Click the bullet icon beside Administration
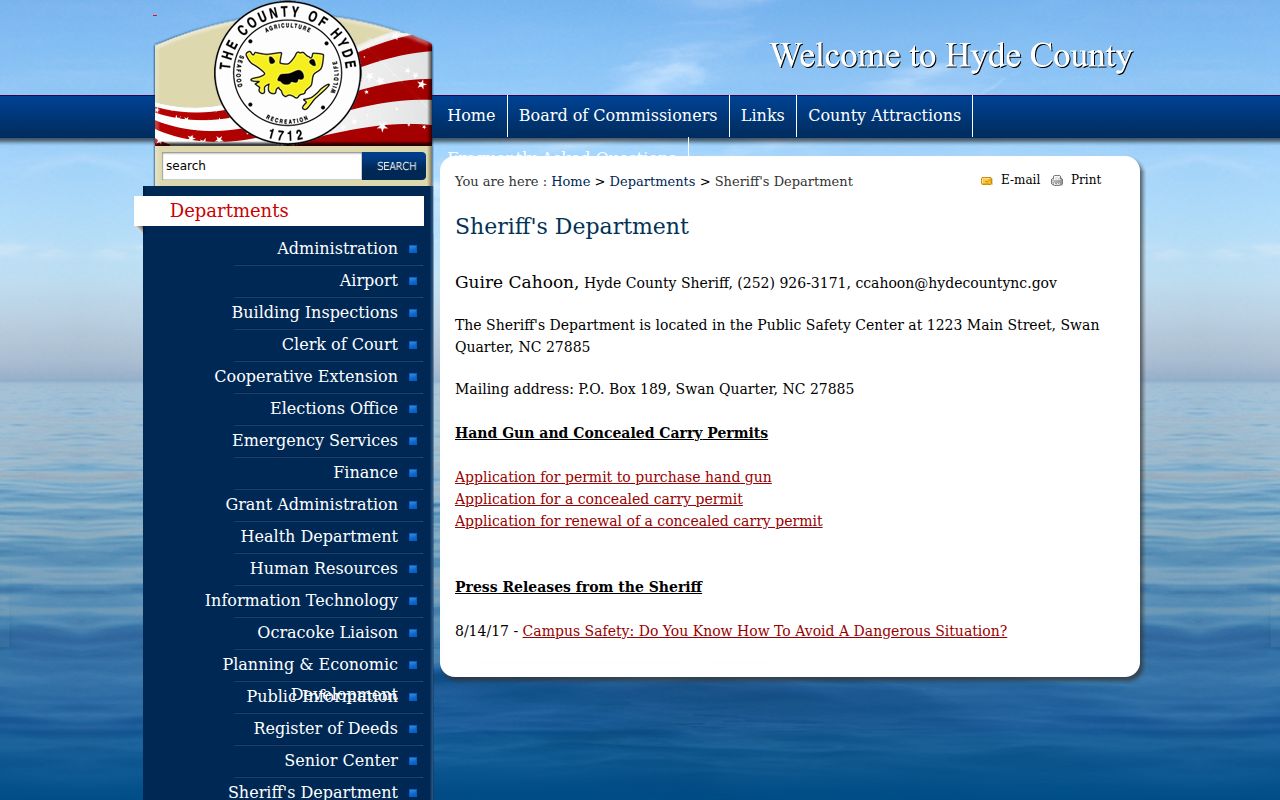This screenshot has width=1280, height=800. [x=413, y=249]
